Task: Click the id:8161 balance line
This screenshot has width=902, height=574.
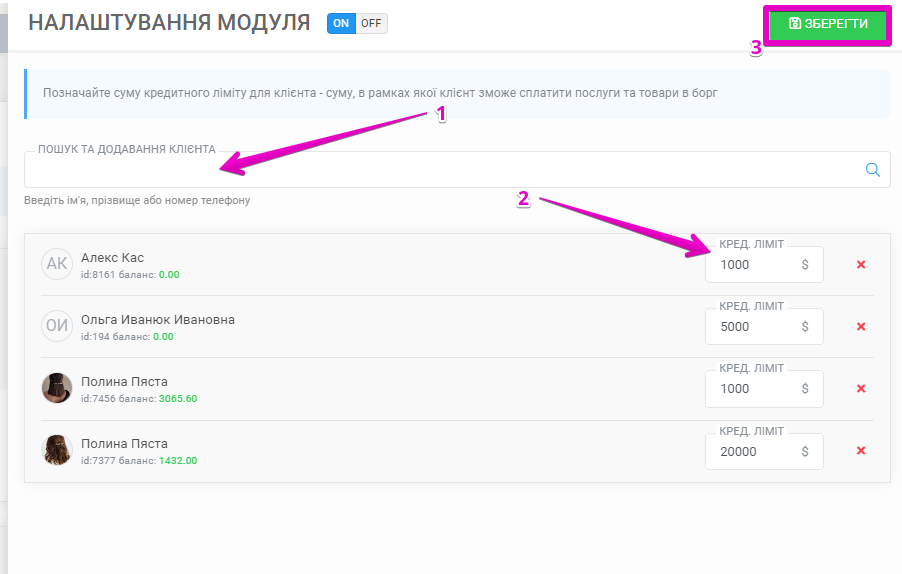Action: pyautogui.click(x=130, y=275)
